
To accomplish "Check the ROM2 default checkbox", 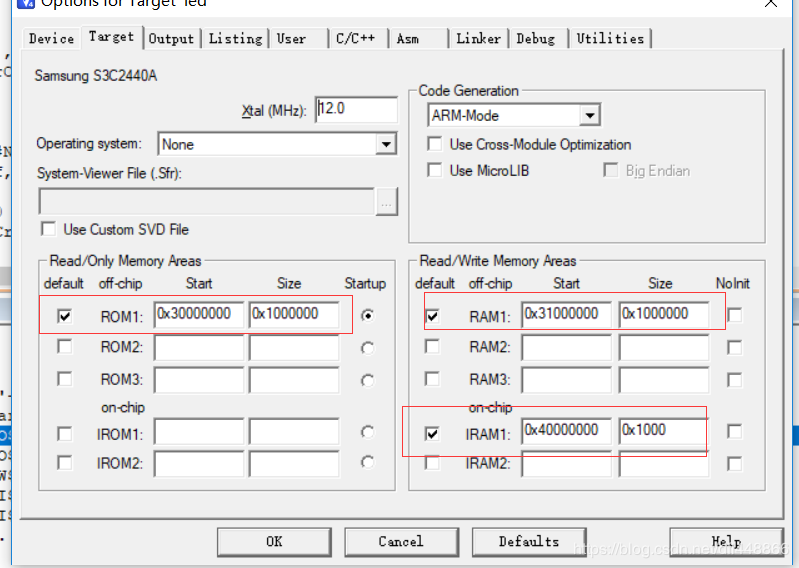I will (x=65, y=347).
